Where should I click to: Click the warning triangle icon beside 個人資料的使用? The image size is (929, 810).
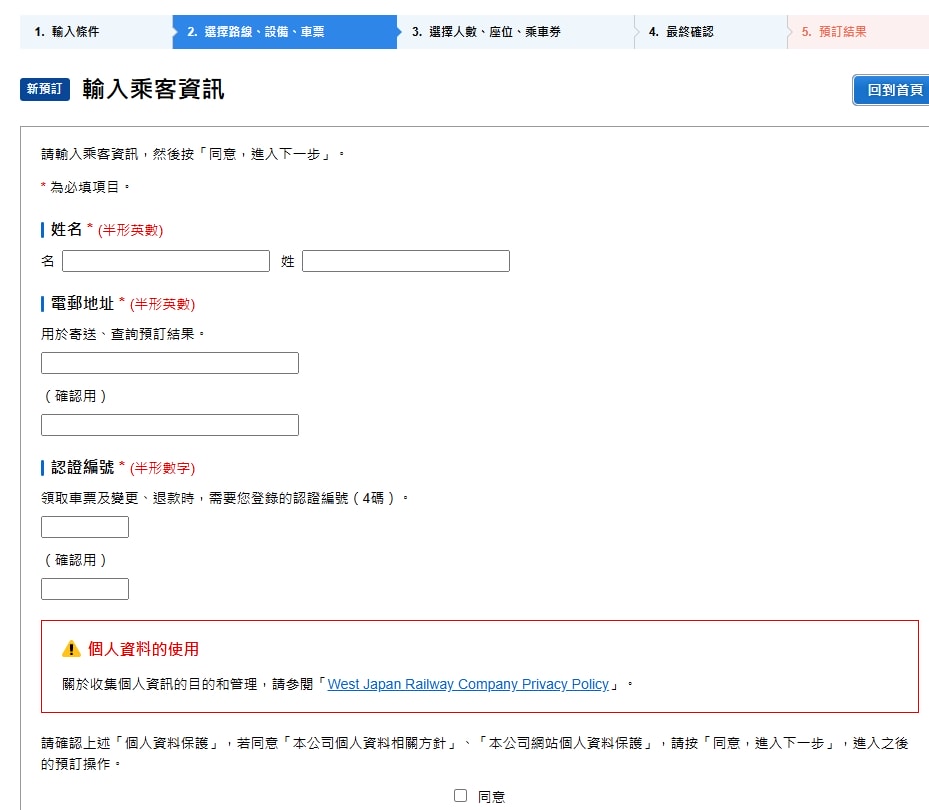71,649
